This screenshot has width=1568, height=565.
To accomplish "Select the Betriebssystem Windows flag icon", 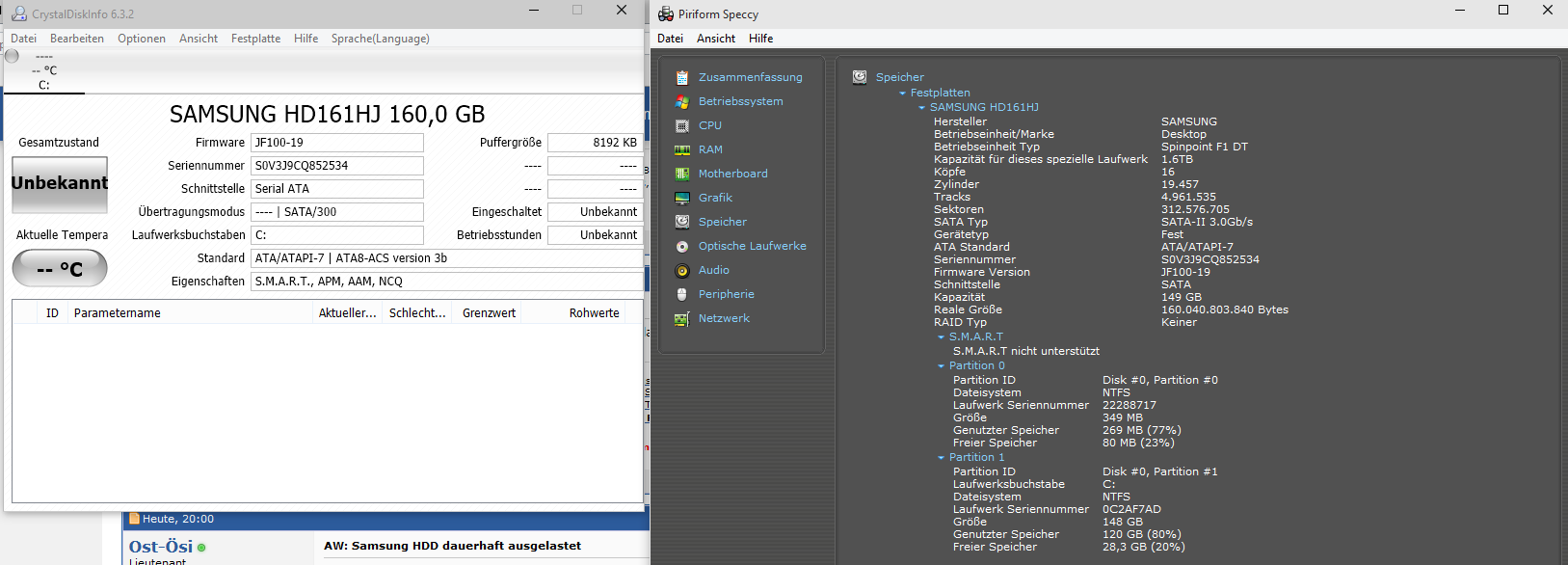I will (682, 101).
